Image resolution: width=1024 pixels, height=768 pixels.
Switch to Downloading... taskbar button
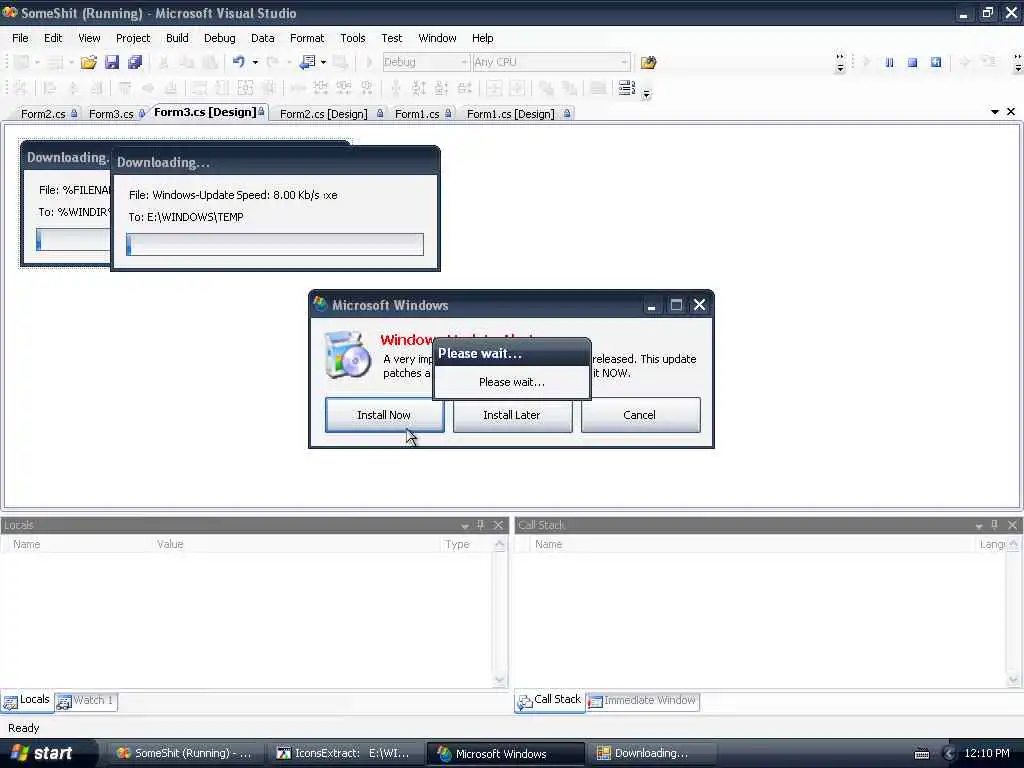click(650, 754)
